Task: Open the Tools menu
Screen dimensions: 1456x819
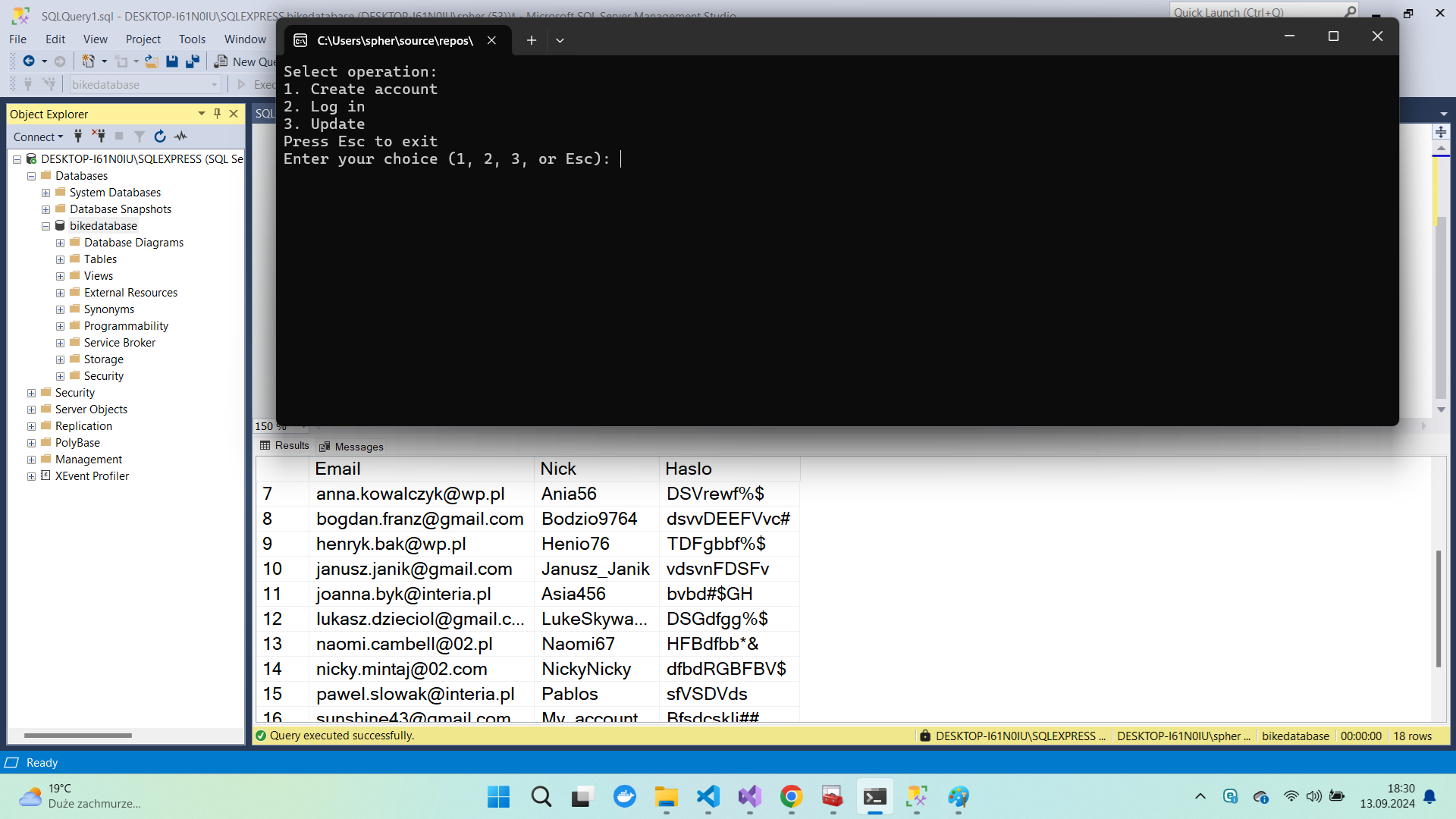Action: click(192, 39)
